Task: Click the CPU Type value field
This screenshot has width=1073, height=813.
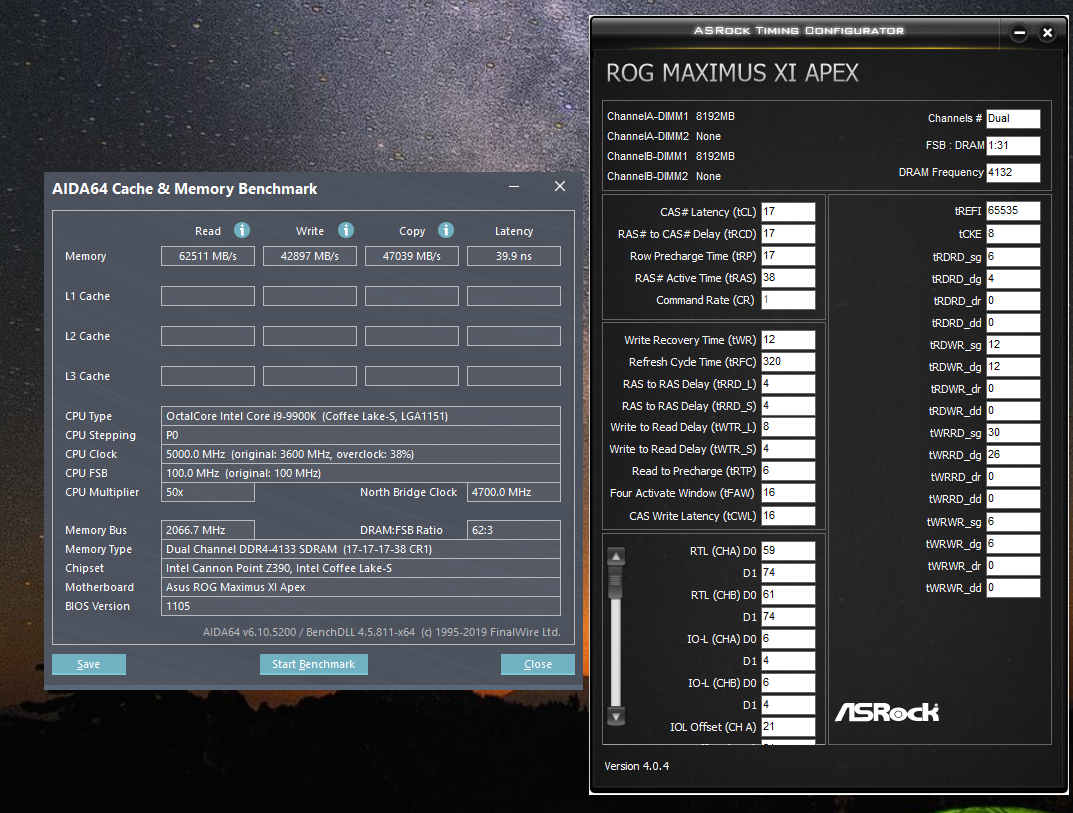Action: click(x=361, y=416)
